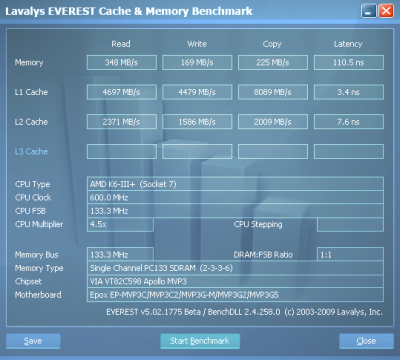Click Memory Type Single Channel PC133 SDRAM
400x360 pixels.
(235, 268)
